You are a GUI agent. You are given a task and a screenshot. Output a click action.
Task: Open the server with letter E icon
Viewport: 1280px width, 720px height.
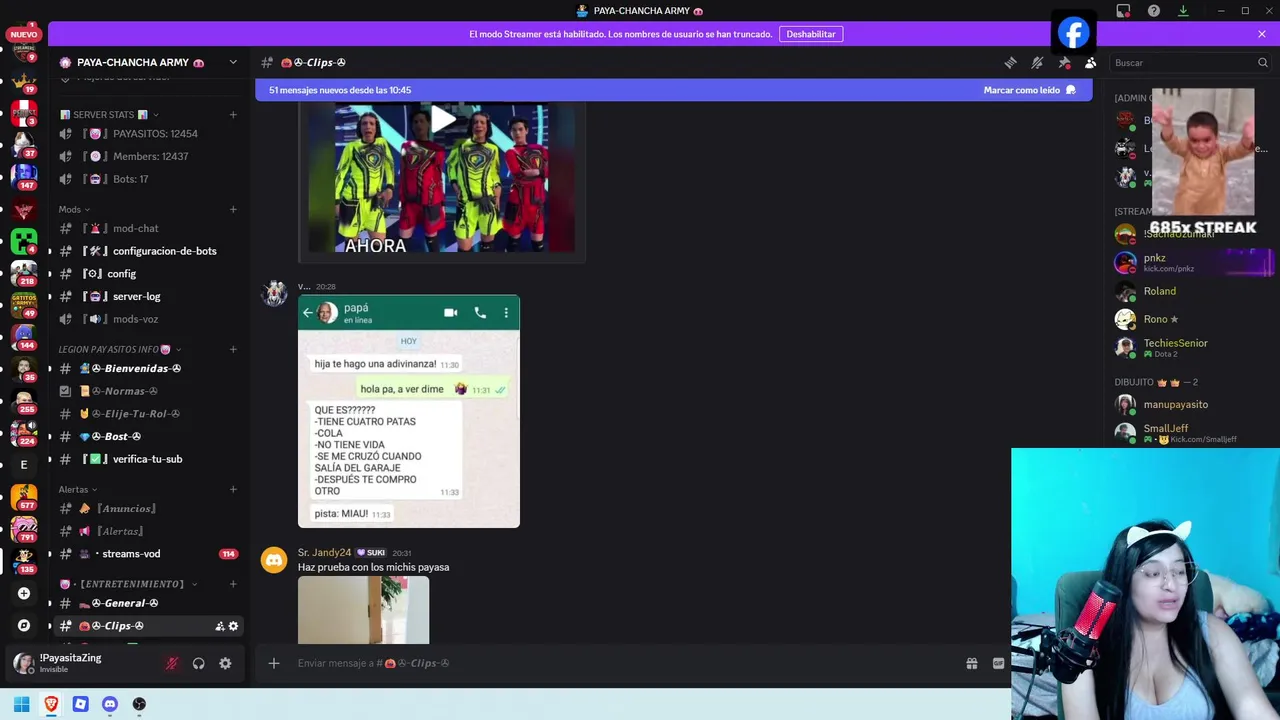point(24,464)
